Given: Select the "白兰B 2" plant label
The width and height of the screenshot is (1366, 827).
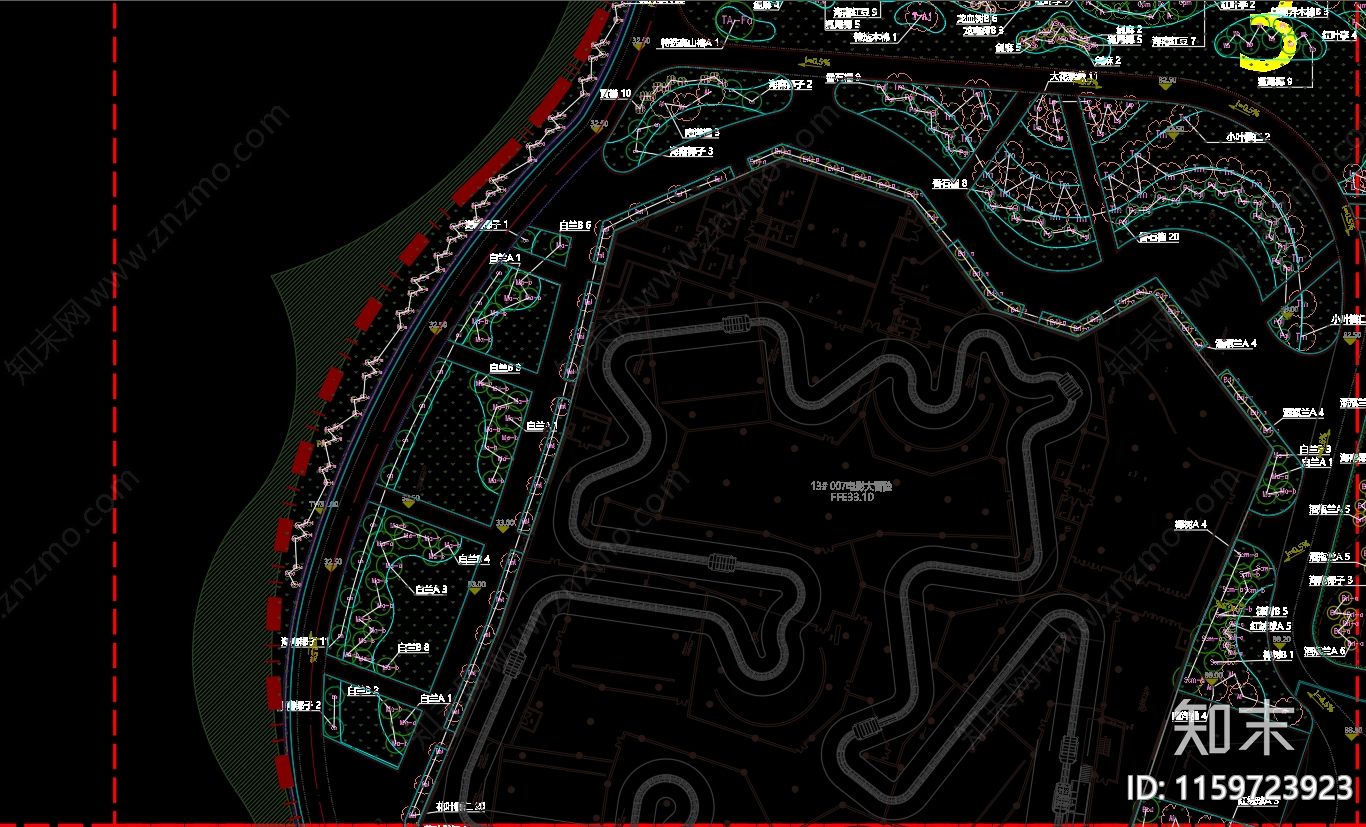Looking at the screenshot, I should point(363,690).
